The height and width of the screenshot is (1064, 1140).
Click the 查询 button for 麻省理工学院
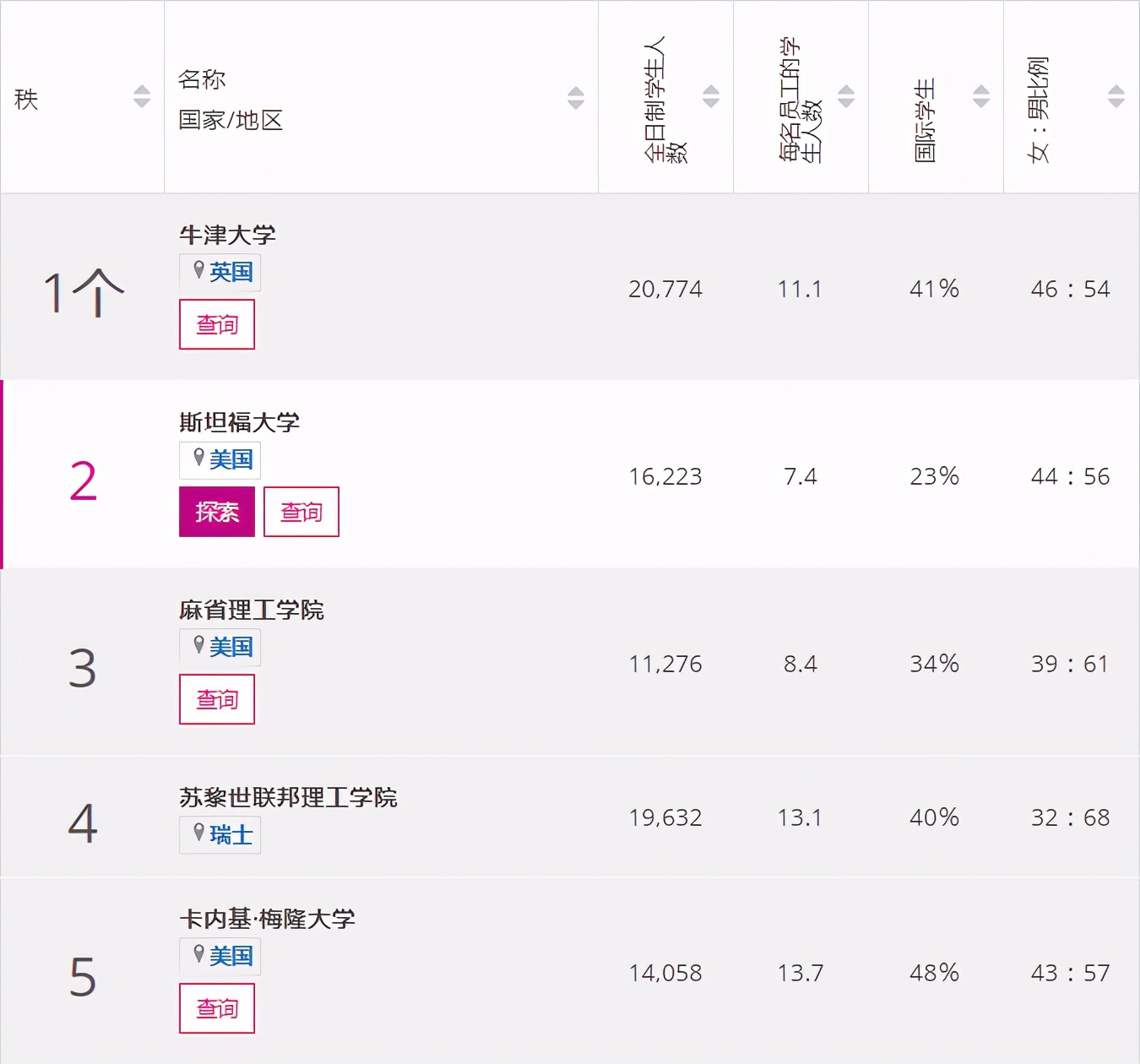click(217, 699)
